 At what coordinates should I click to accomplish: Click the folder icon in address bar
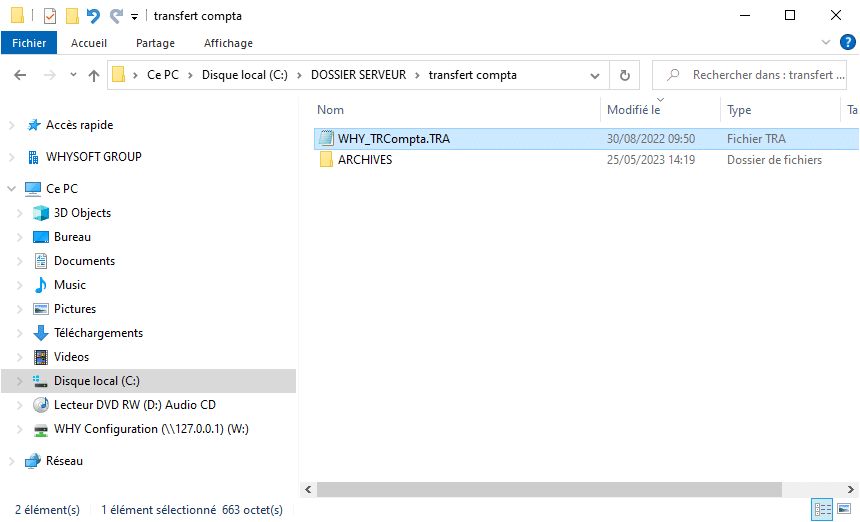click(x=118, y=75)
